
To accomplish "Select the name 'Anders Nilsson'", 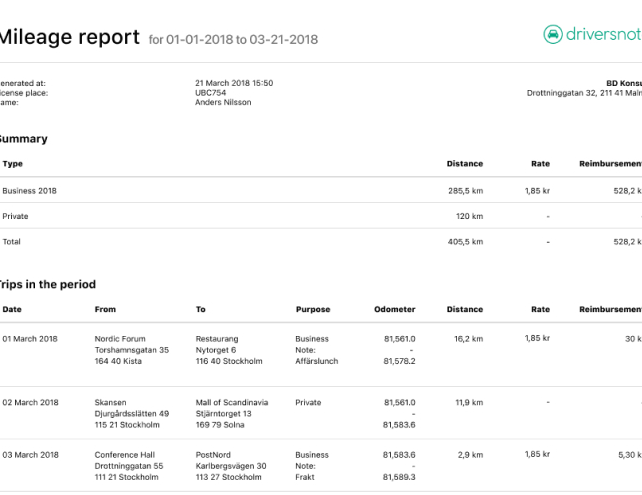I will pyautogui.click(x=223, y=102).
